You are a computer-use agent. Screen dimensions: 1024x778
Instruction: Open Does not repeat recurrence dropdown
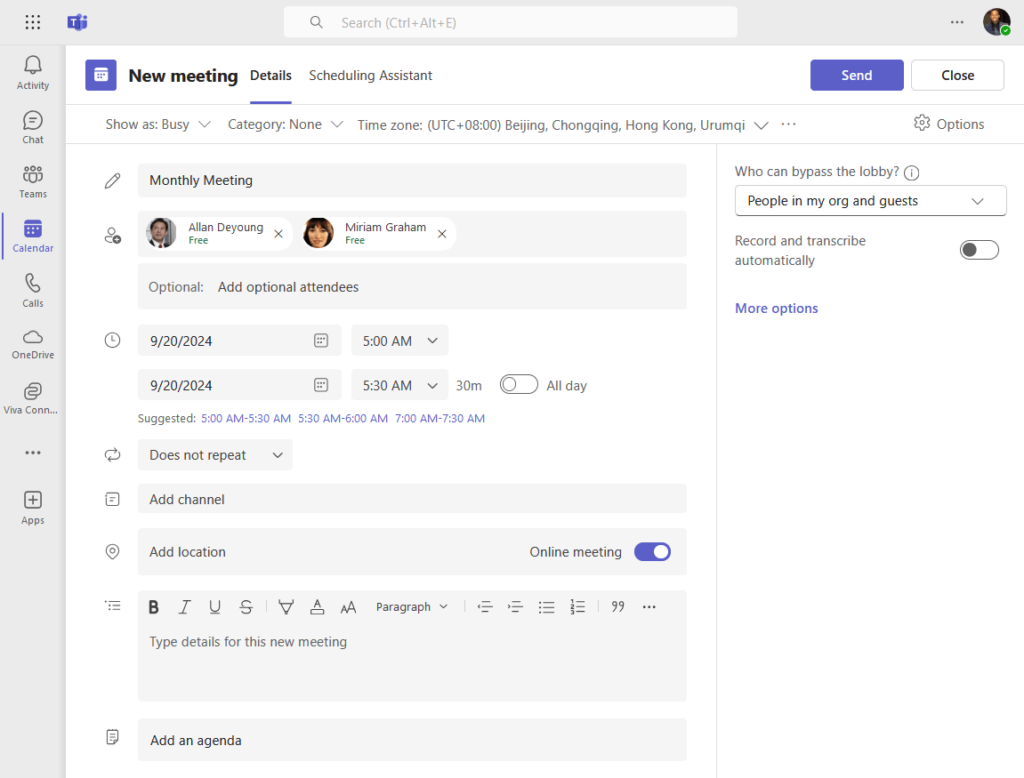(x=215, y=455)
